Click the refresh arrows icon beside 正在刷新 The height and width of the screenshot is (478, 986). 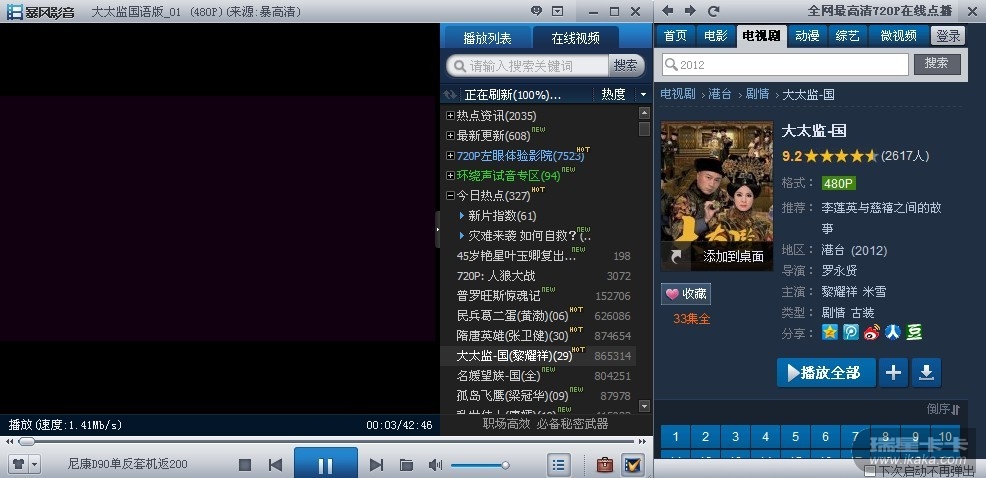click(x=450, y=94)
